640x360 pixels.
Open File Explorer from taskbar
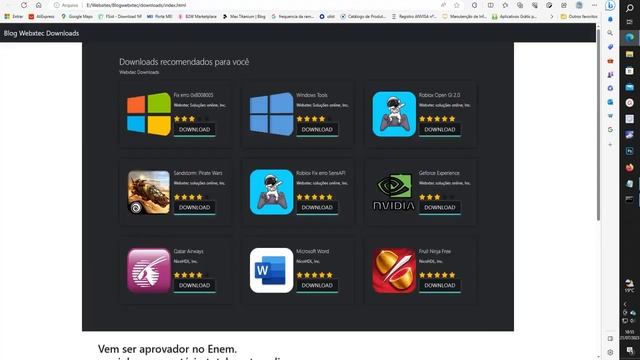[x=629, y=54]
